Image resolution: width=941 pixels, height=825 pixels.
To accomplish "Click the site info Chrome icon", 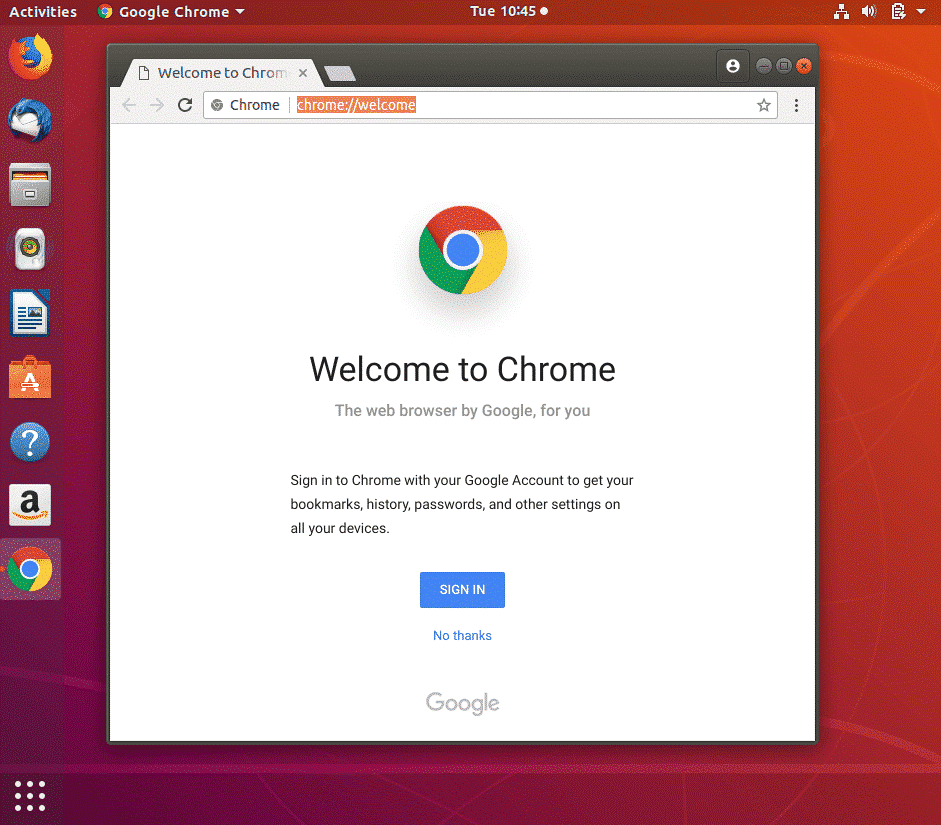I will click(217, 106).
